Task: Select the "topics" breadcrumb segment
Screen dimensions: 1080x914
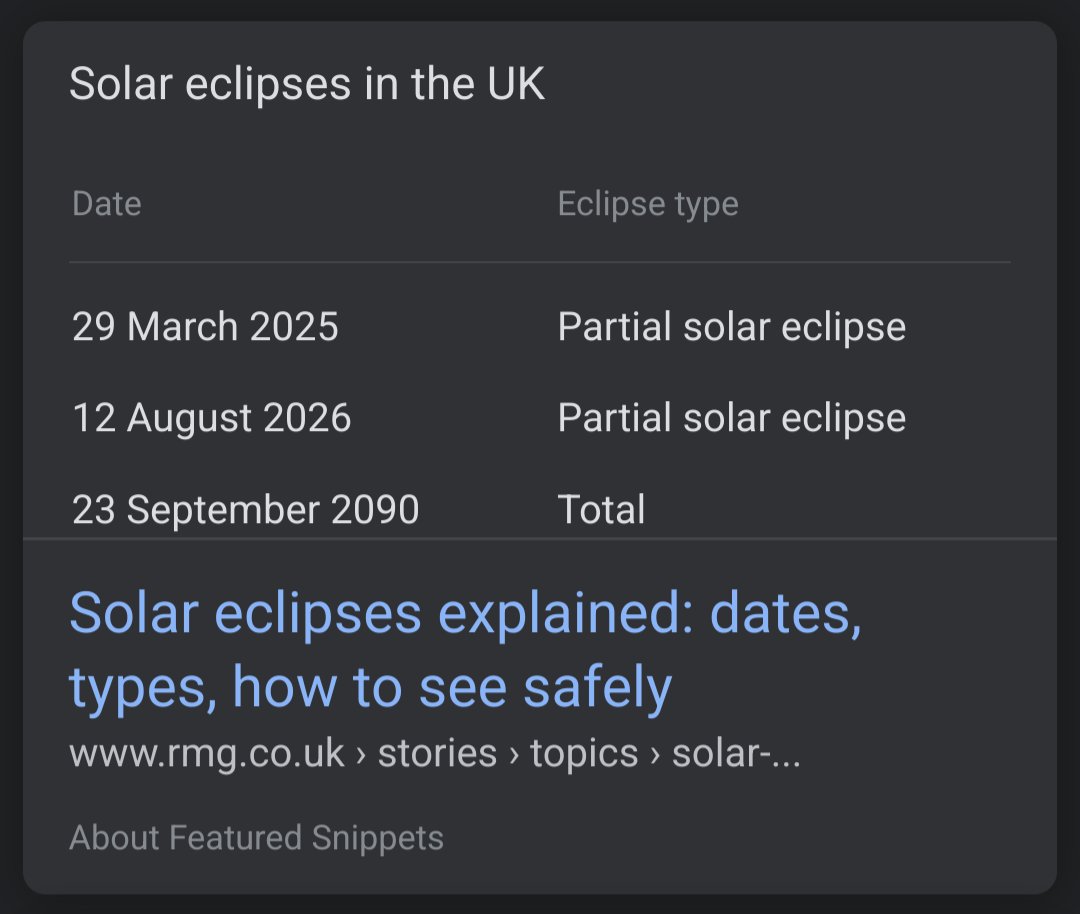Action: point(584,753)
